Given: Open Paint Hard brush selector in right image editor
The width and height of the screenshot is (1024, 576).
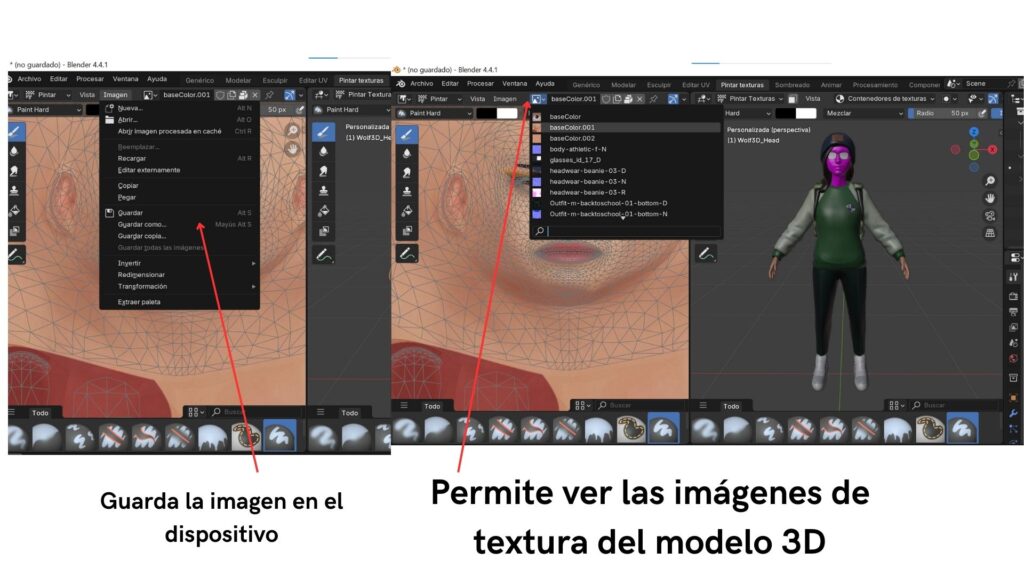Looking at the screenshot, I should pos(434,113).
